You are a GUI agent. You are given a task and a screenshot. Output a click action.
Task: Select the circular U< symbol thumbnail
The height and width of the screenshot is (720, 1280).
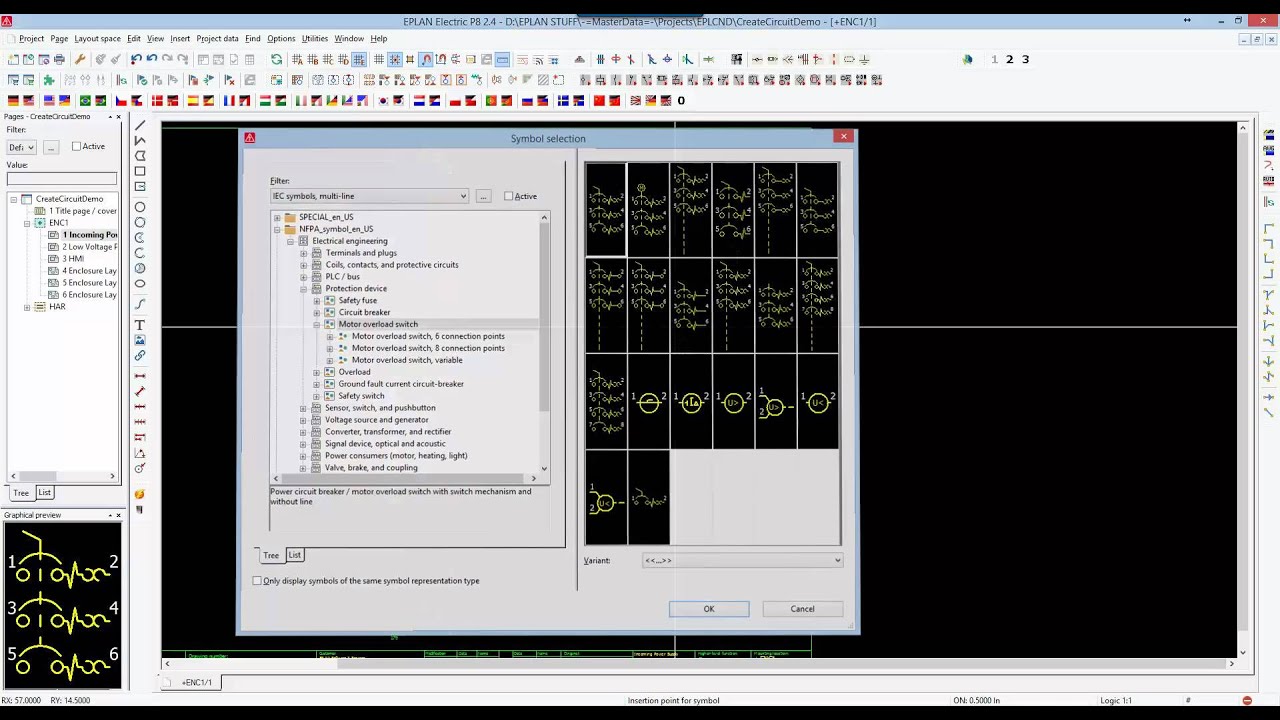pos(818,403)
